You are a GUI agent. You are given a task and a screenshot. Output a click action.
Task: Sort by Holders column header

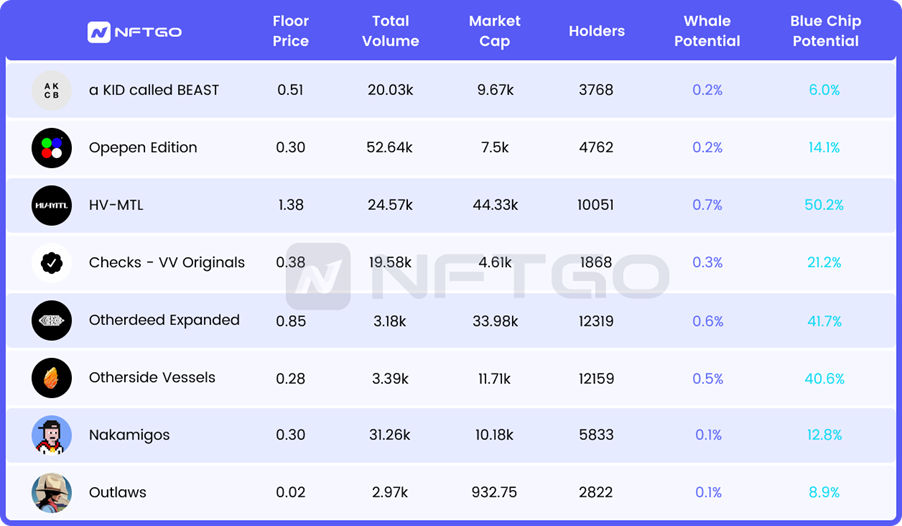(597, 31)
